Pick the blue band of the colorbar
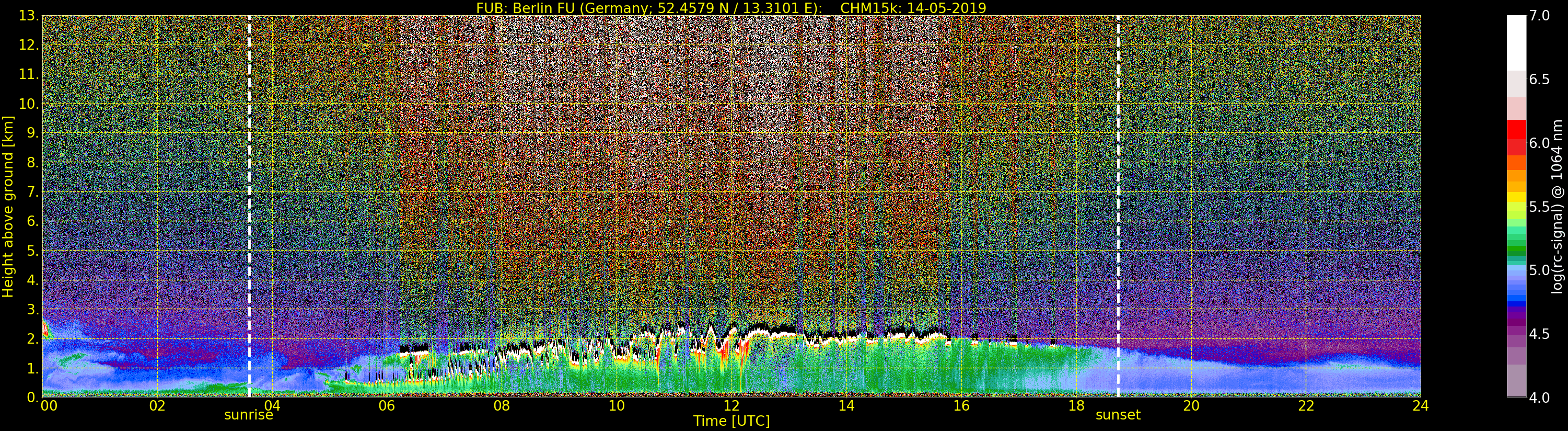 pyautogui.click(x=1516, y=292)
